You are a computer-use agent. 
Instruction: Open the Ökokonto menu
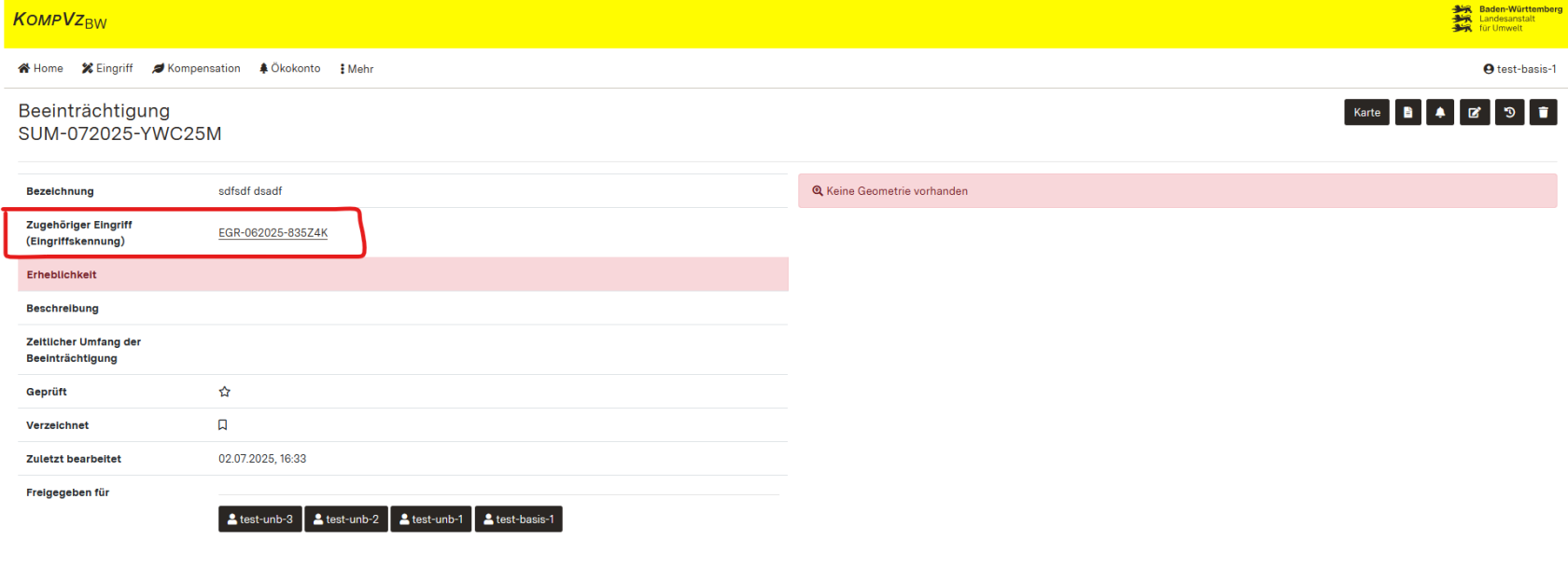(x=289, y=69)
